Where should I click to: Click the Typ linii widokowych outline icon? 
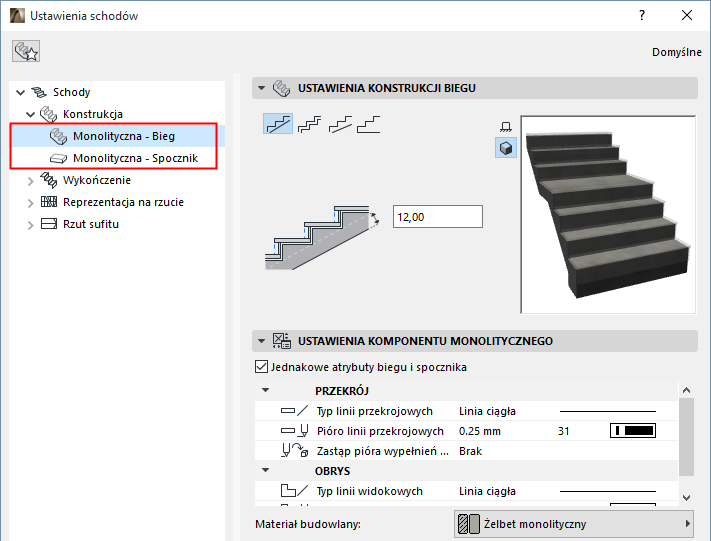(x=294, y=491)
